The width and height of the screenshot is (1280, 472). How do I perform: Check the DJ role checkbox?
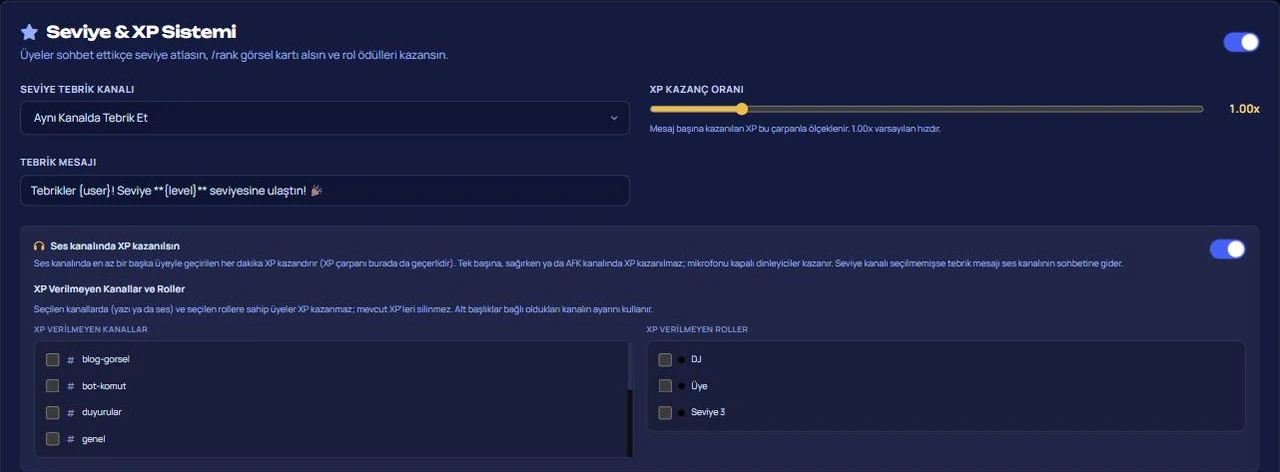(665, 359)
